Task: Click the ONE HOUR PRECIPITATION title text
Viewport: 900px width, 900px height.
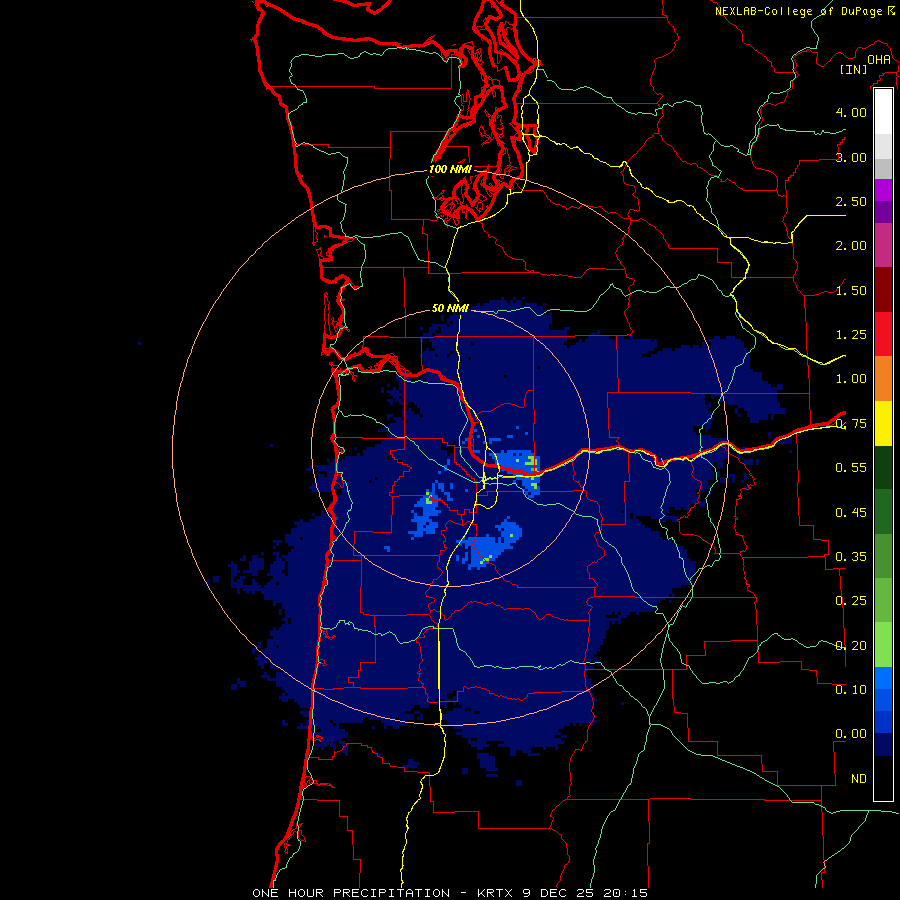Action: coord(351,893)
